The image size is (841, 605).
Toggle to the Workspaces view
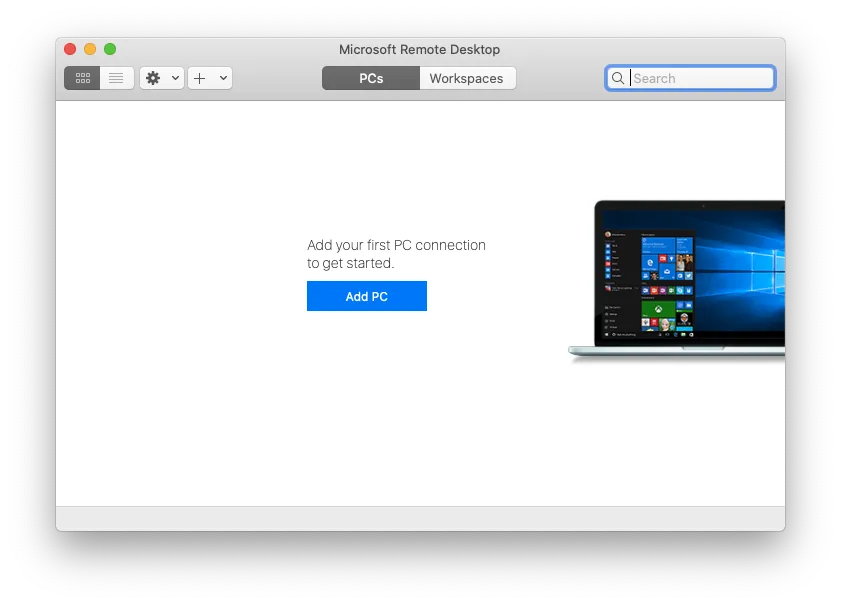(x=467, y=77)
